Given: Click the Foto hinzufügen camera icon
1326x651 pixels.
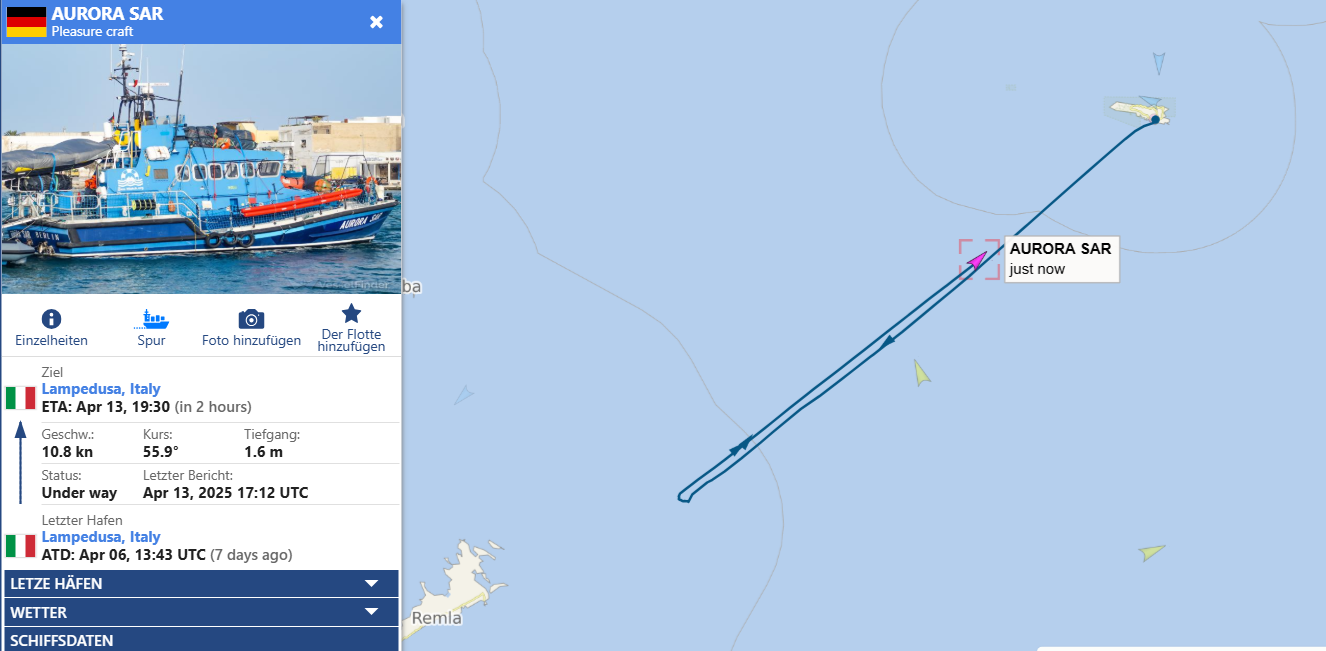Looking at the screenshot, I should click(251, 319).
